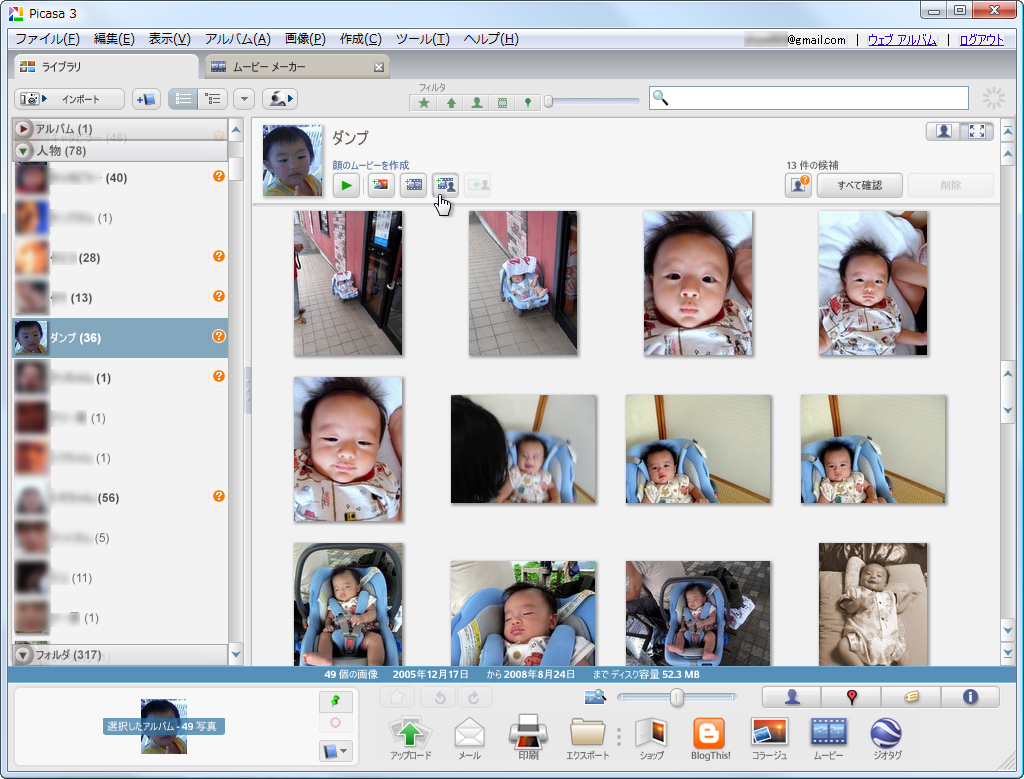Collapse the 人物 (78) section
Viewport: 1024px width, 779px height.
point(22,152)
